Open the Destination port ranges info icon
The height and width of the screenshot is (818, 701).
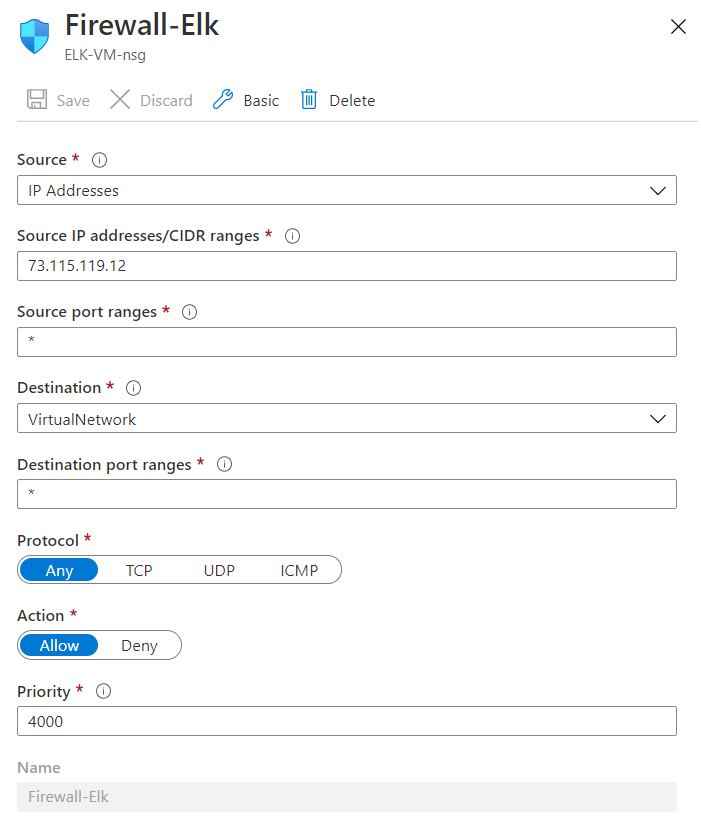click(x=224, y=464)
